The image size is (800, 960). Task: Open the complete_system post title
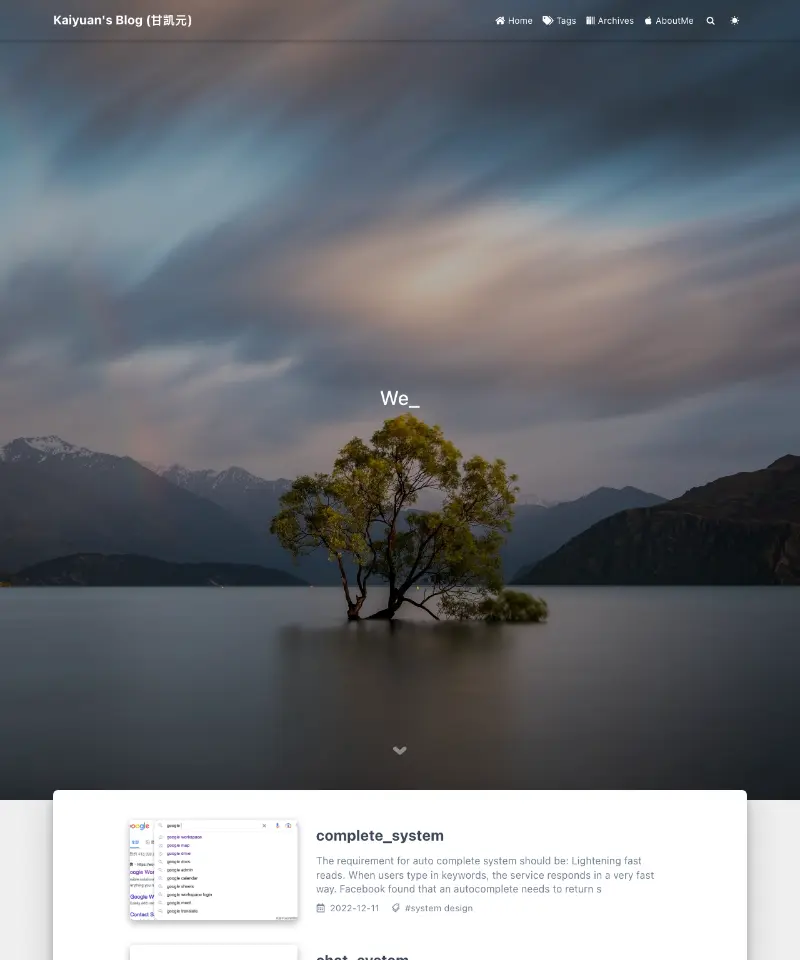pyautogui.click(x=380, y=836)
